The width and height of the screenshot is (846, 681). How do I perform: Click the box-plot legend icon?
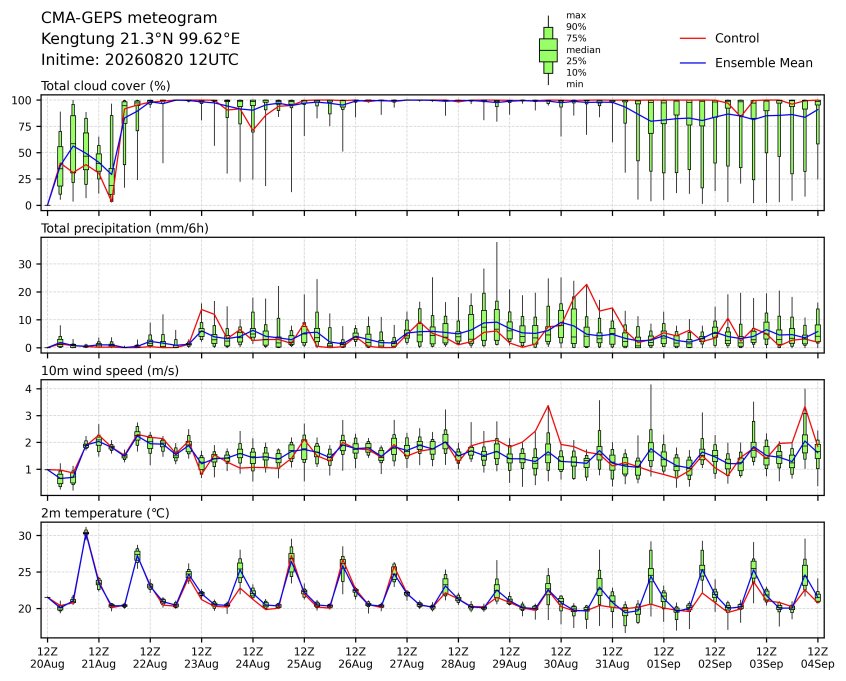coord(548,50)
